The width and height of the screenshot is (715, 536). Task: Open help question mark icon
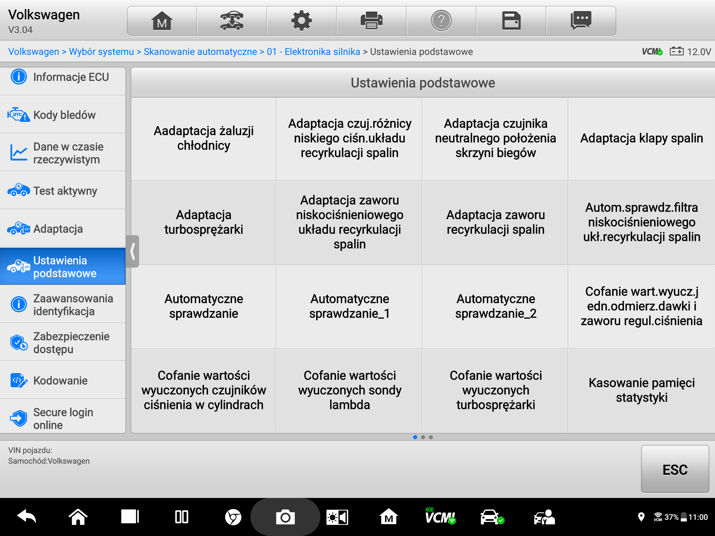click(441, 21)
